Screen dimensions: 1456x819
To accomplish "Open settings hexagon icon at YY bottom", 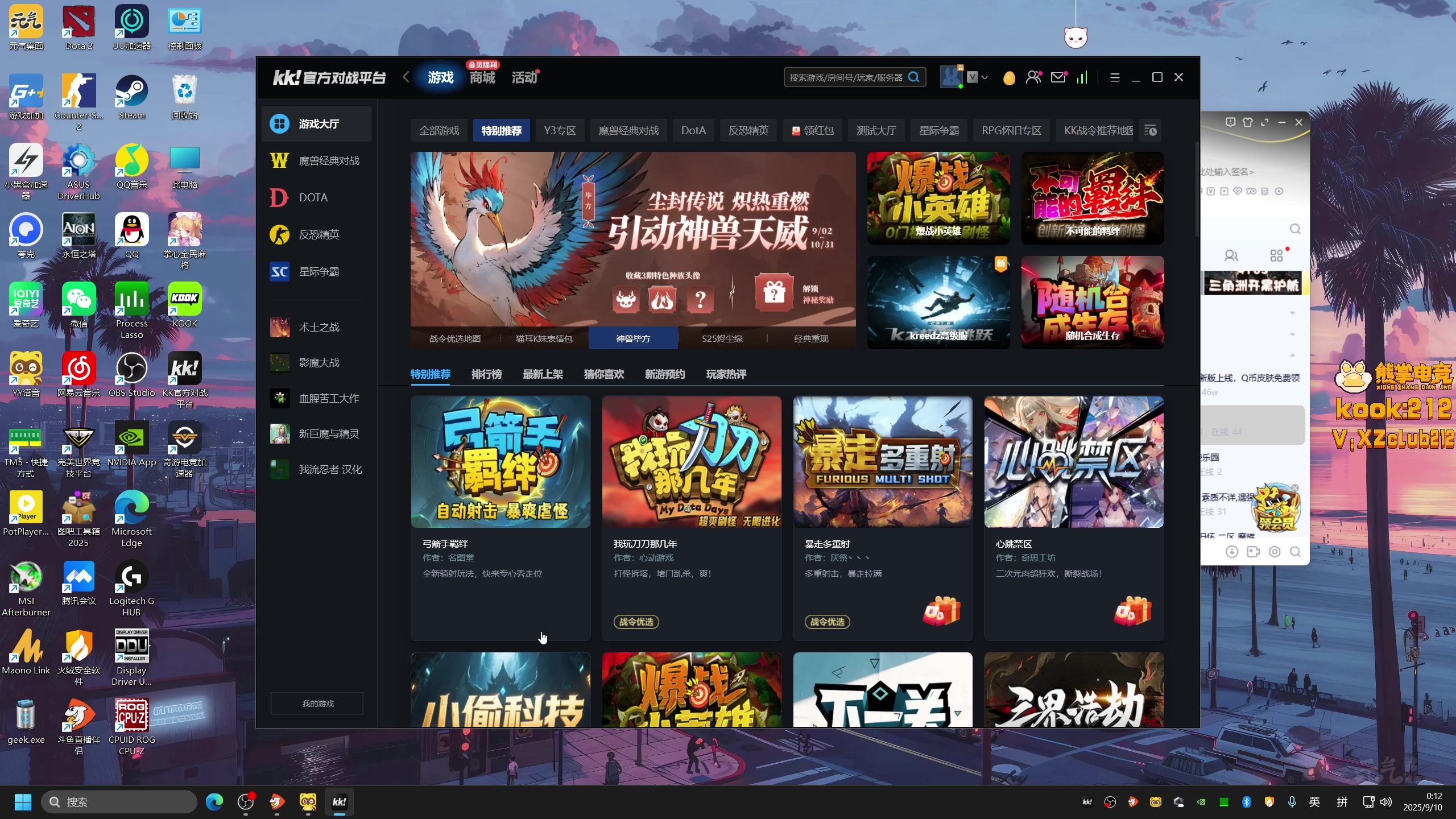I will coord(1275,552).
